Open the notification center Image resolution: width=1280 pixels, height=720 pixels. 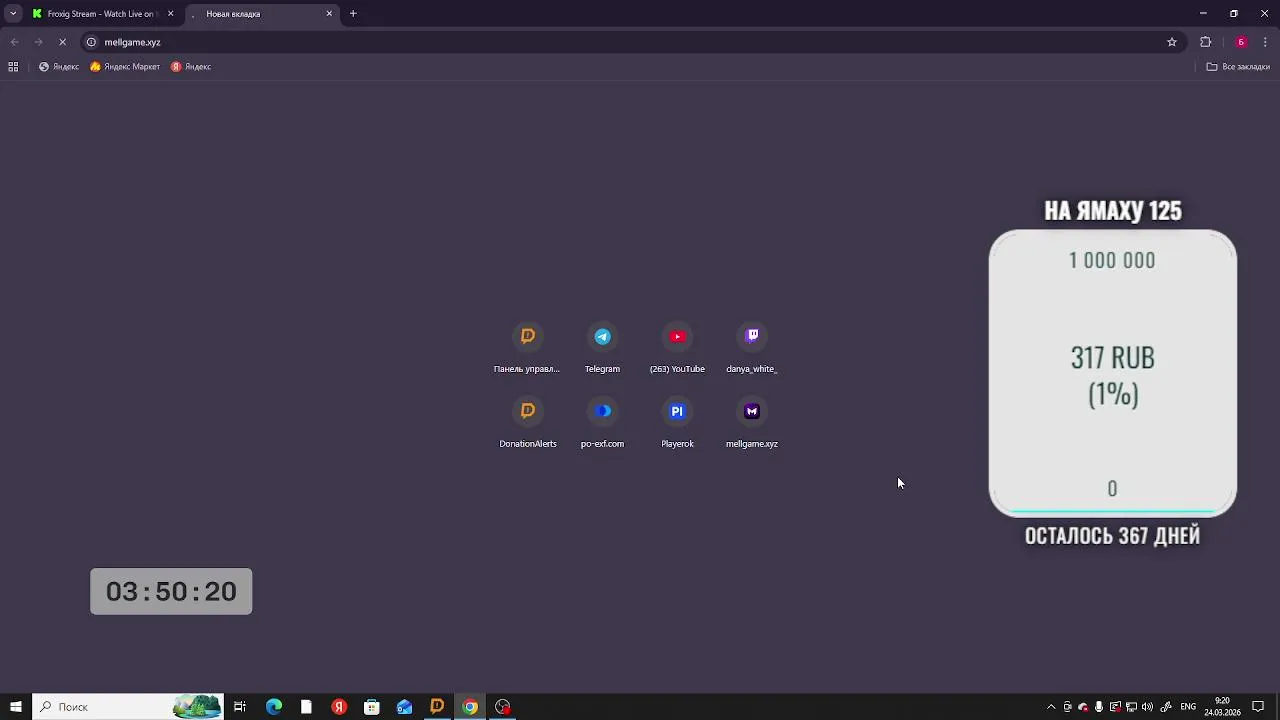(1258, 707)
